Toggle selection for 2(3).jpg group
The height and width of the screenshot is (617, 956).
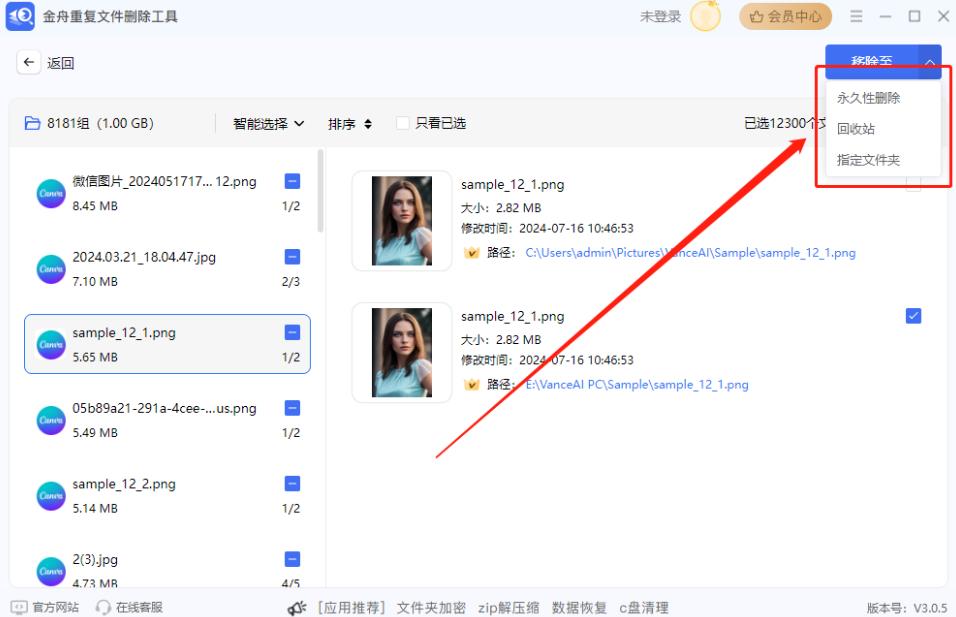point(292,559)
